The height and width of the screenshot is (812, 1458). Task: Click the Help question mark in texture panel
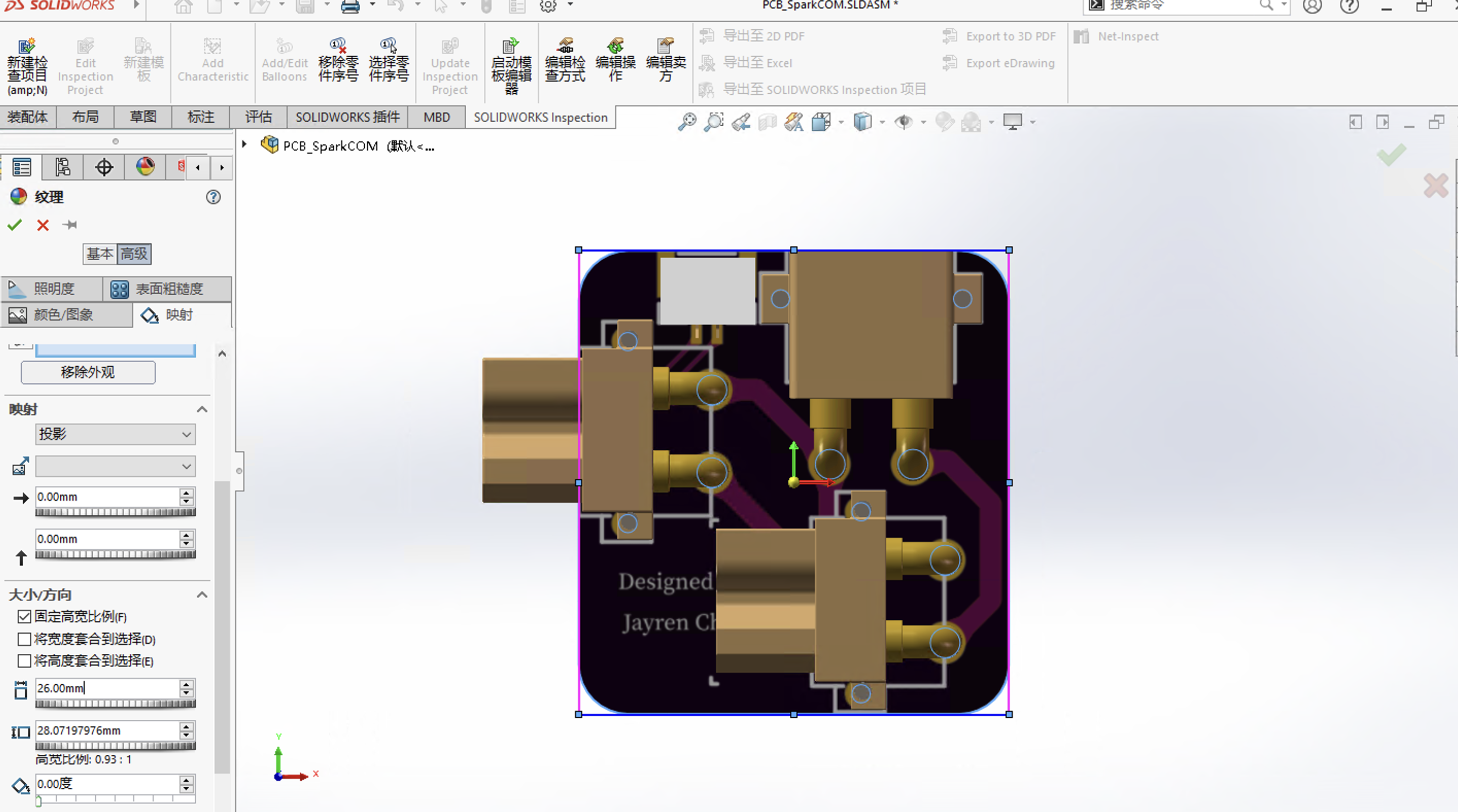tap(213, 197)
